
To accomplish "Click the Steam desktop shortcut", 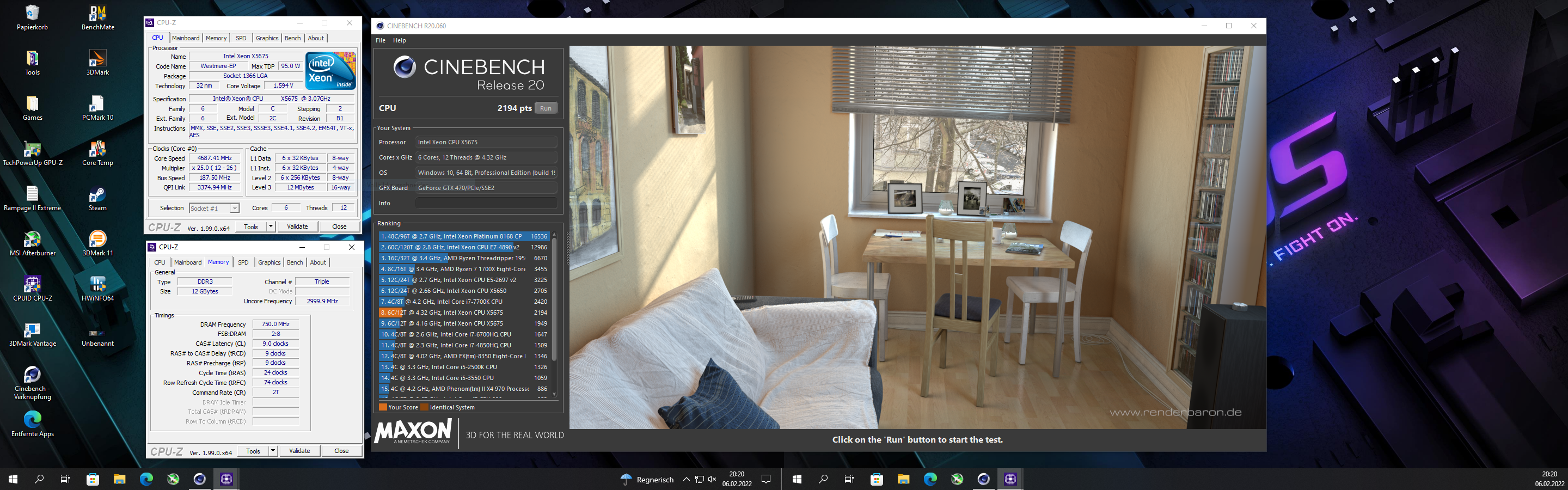I will coord(97,198).
